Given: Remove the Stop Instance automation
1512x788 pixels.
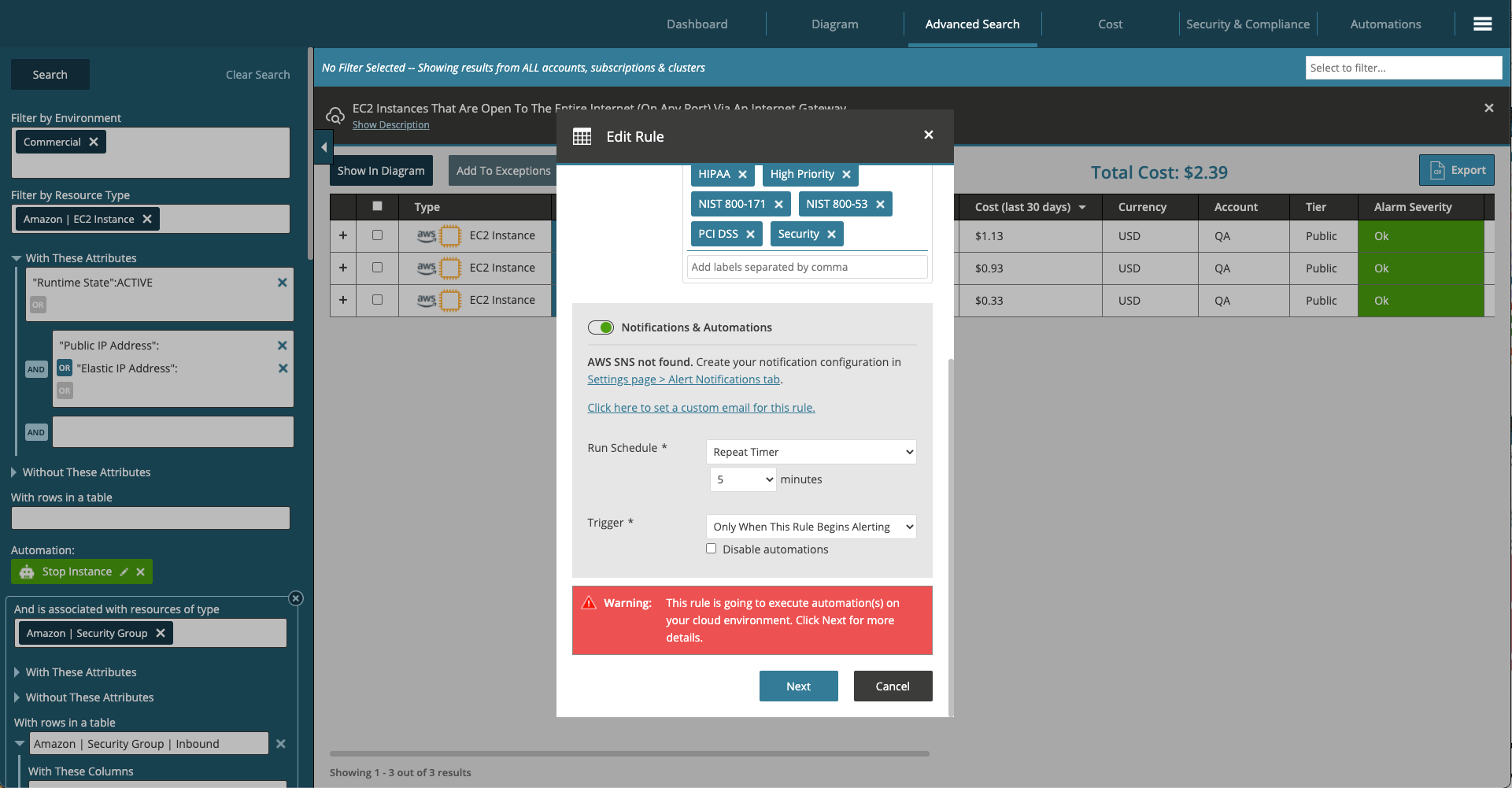Looking at the screenshot, I should coord(140,572).
